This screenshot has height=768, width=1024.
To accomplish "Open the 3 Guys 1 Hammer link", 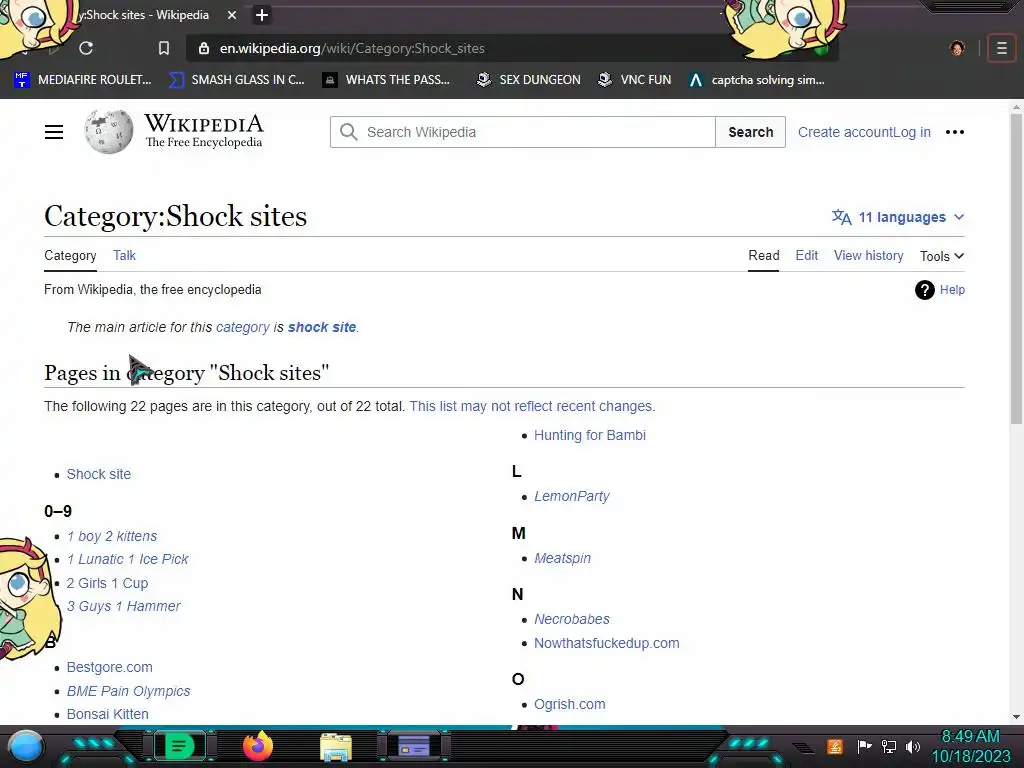I will [123, 606].
